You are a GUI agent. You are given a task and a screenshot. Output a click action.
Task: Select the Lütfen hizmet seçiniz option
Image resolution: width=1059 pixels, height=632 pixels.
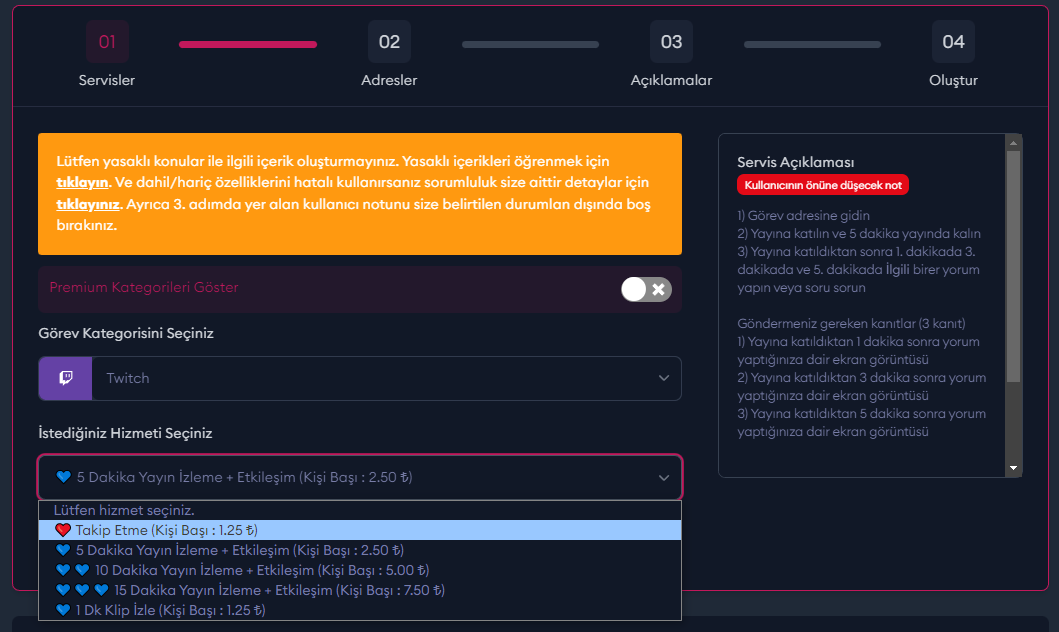coord(360,510)
